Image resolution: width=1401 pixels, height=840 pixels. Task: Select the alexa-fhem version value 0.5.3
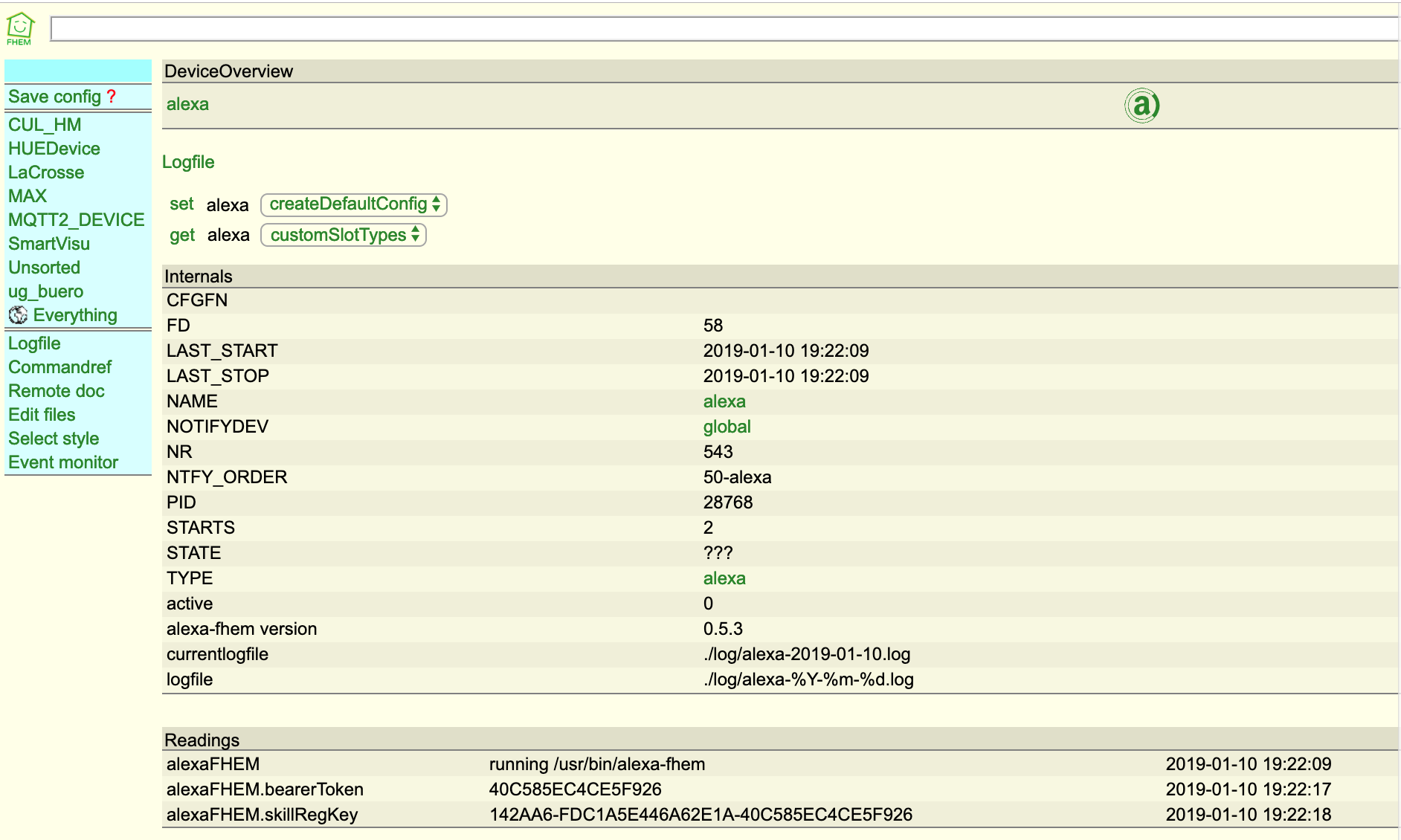[723, 629]
